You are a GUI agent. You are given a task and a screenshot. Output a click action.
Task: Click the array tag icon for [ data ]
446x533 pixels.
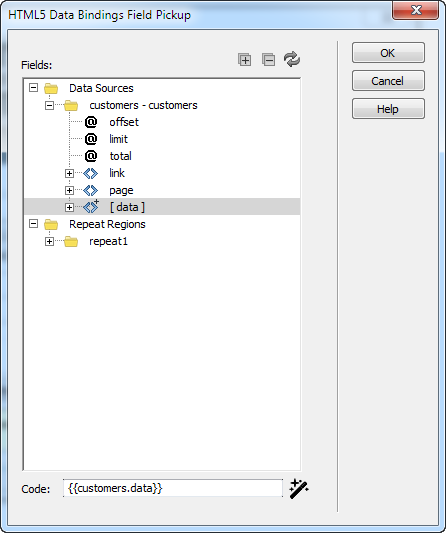pos(91,207)
